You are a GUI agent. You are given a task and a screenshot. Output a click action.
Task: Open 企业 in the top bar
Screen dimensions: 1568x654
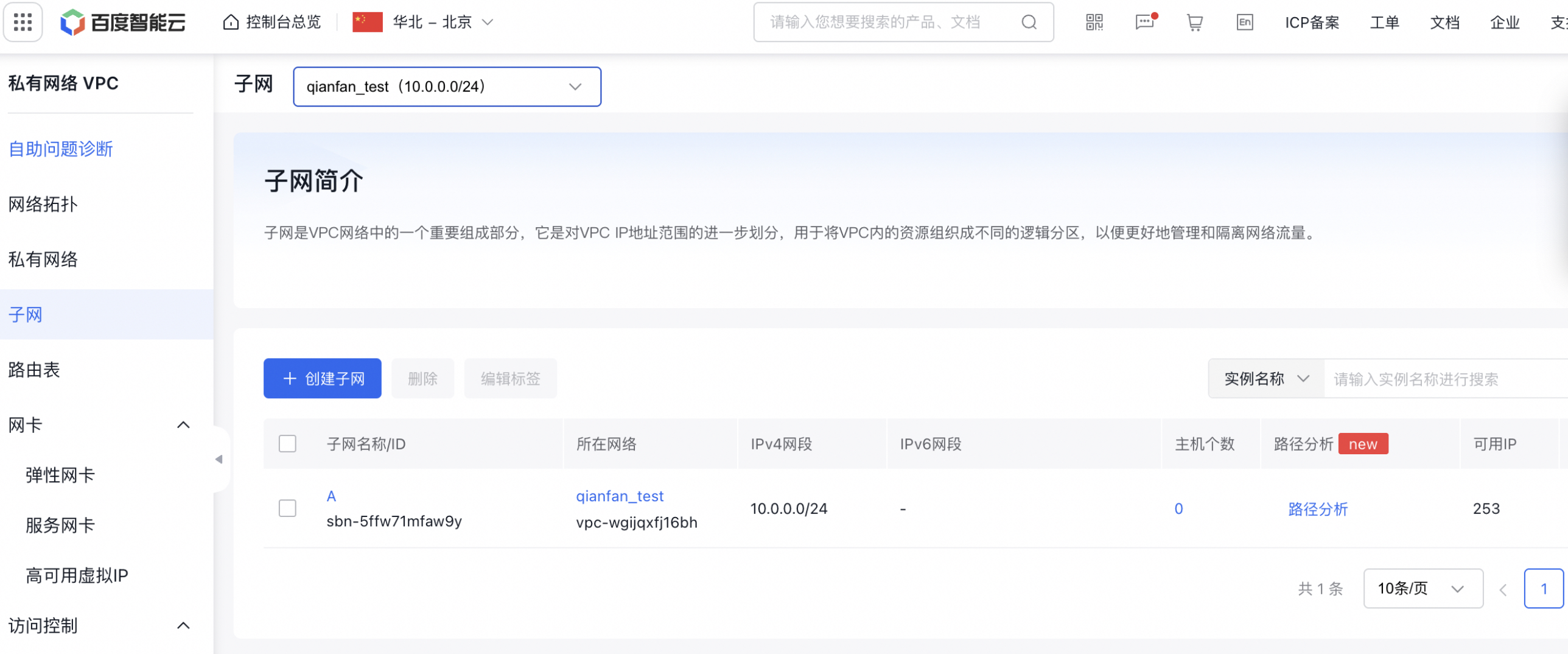click(x=1505, y=23)
